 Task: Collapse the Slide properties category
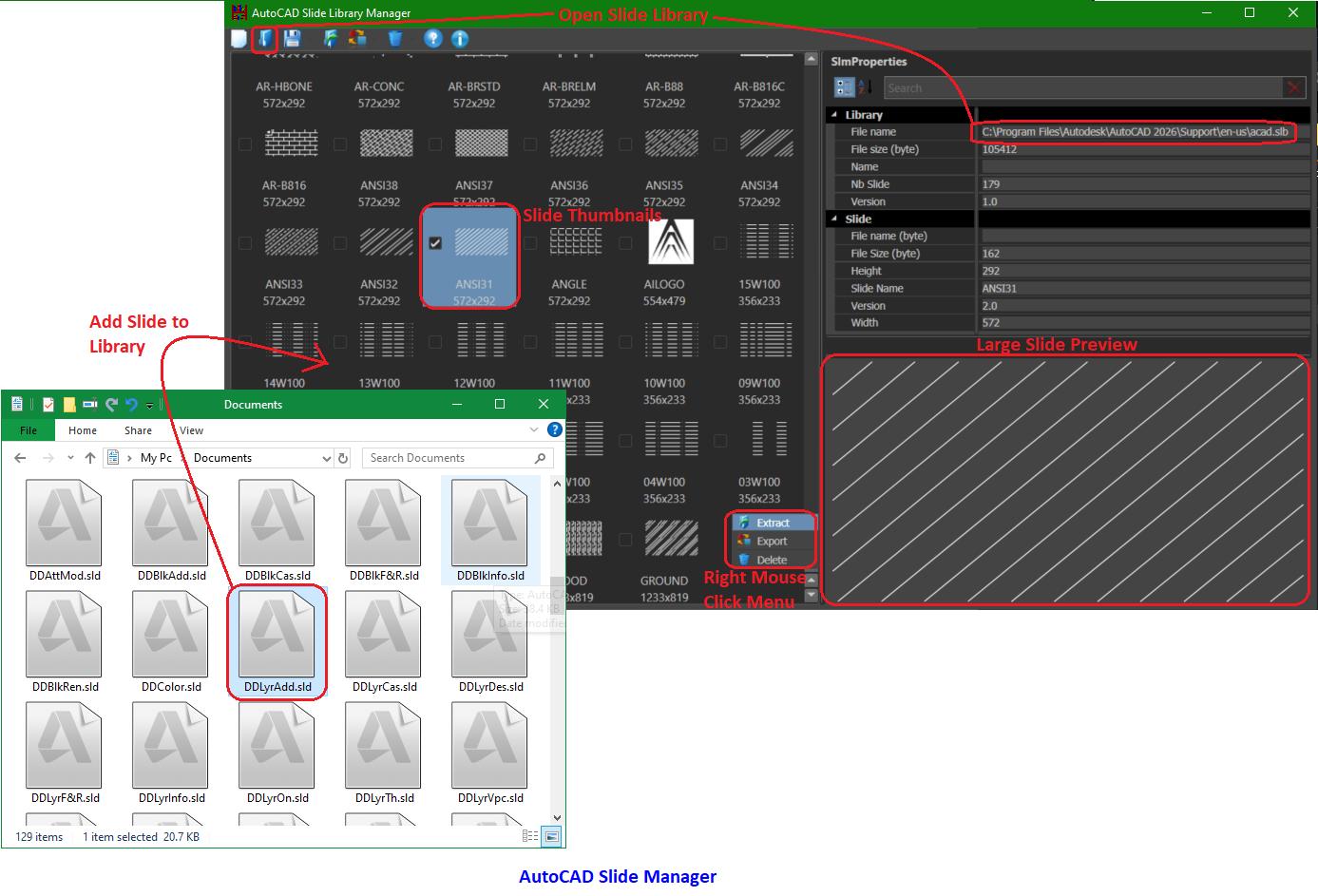tap(835, 219)
